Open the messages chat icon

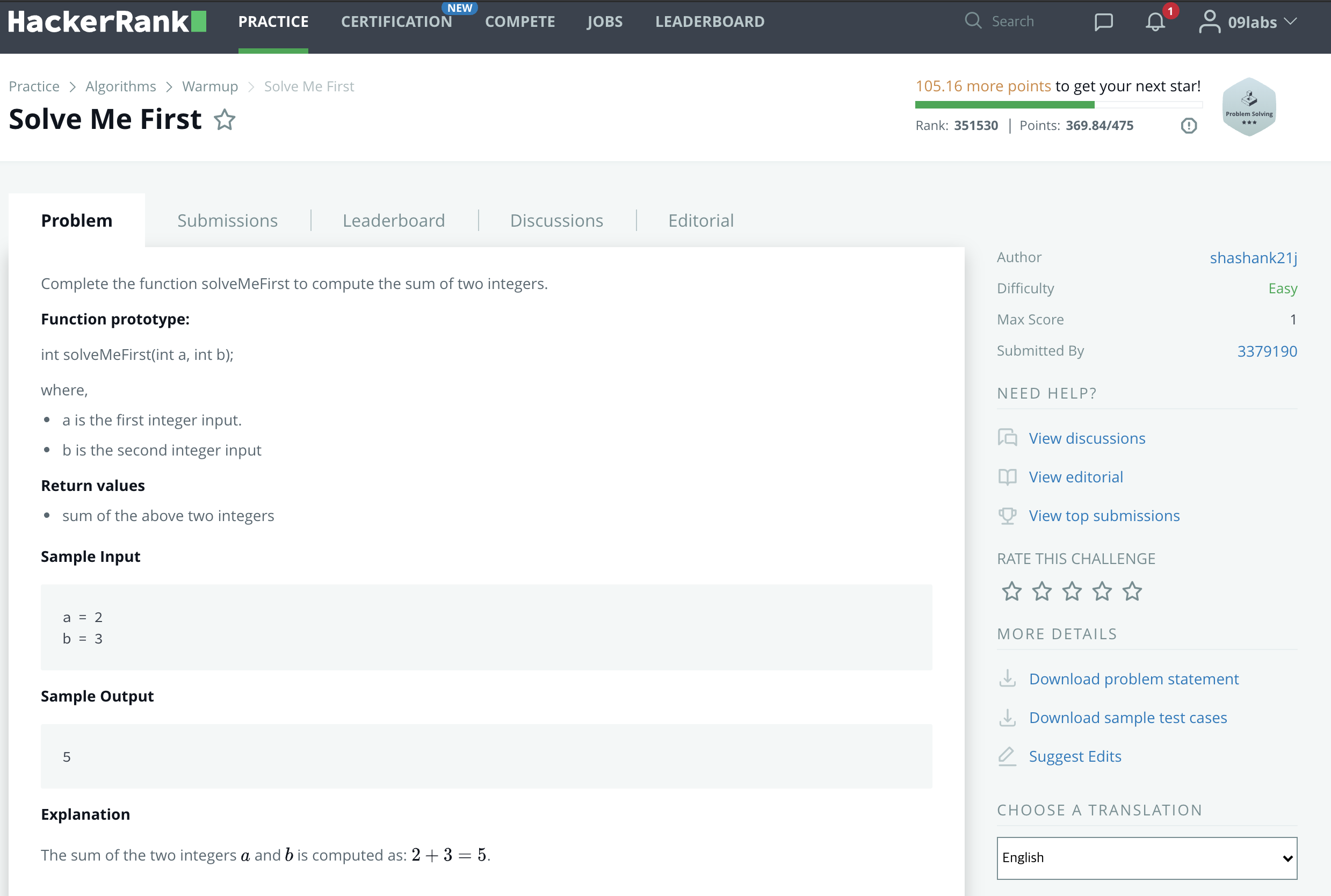(x=1103, y=21)
